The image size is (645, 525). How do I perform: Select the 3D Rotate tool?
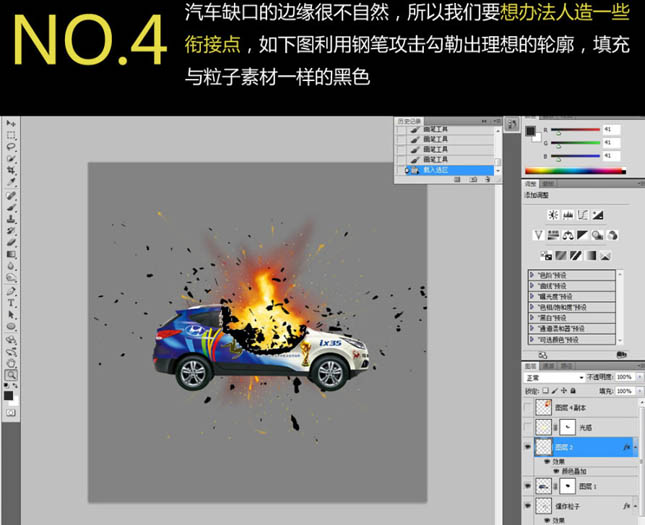click(11, 340)
